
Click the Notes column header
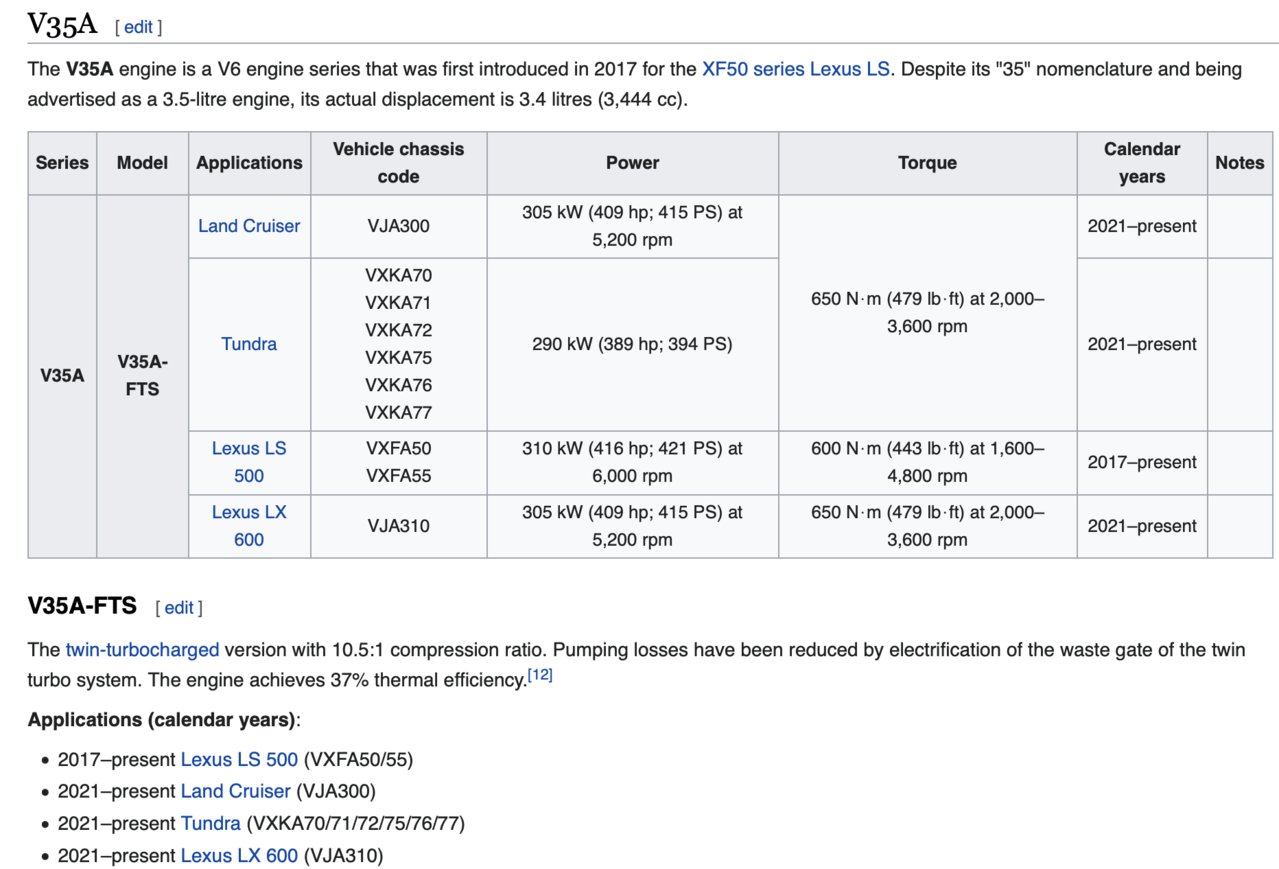pos(1239,163)
